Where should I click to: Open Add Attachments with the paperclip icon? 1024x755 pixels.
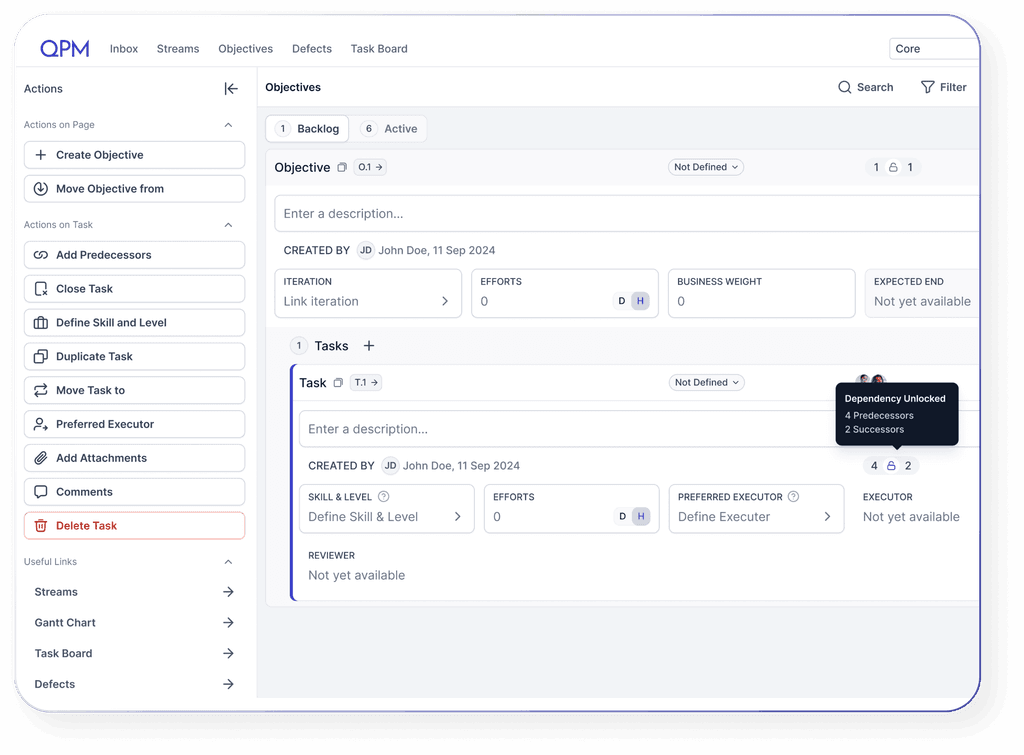[x=40, y=457]
